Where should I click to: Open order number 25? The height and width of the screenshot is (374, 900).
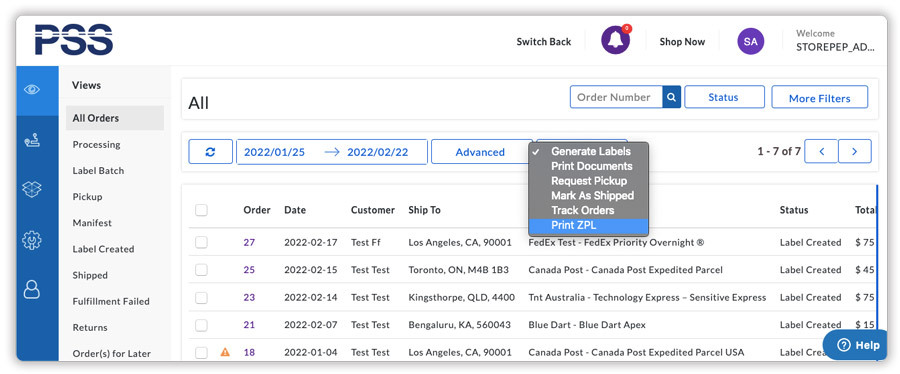249,270
